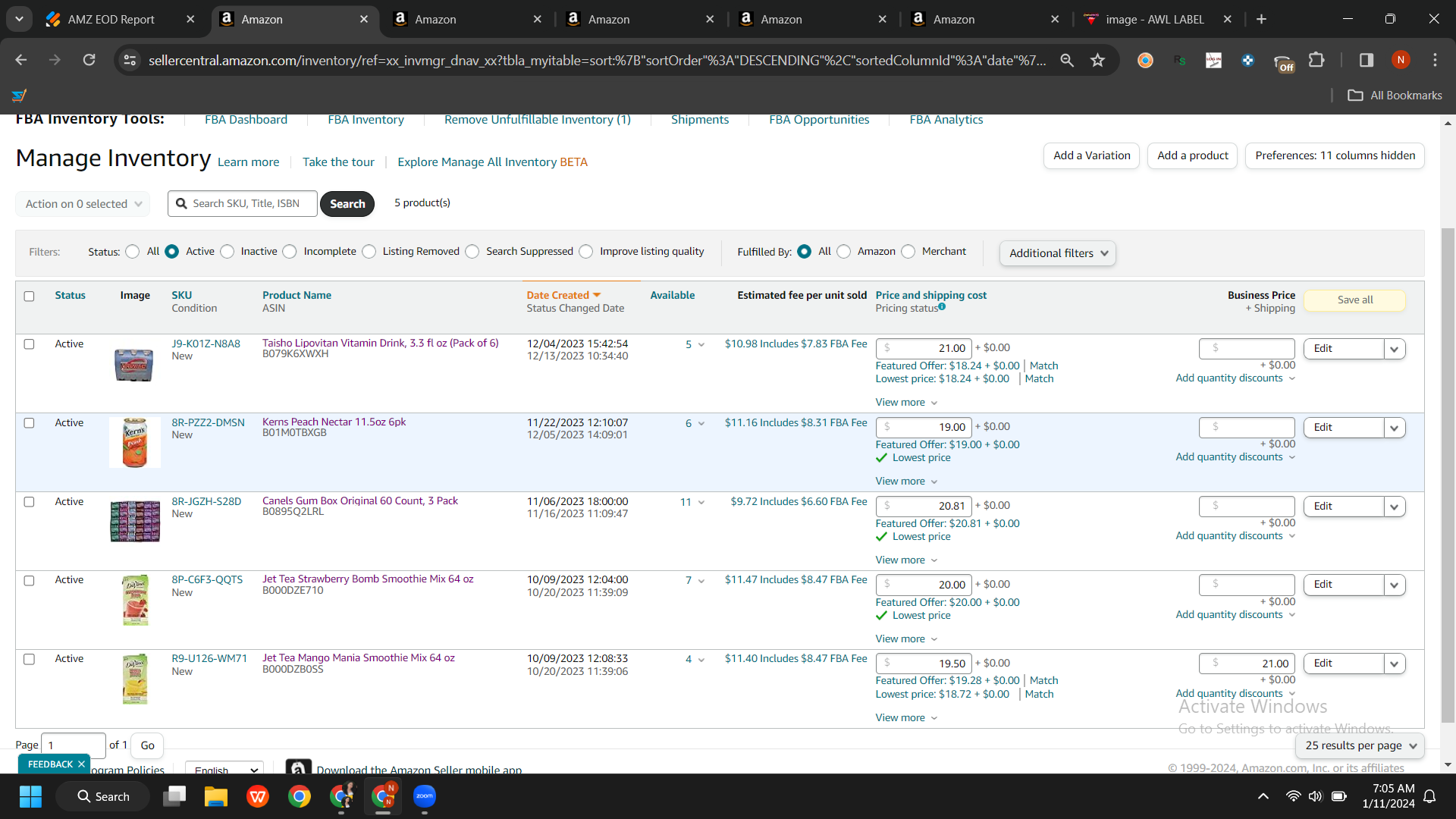Close the FEEDBACK tab with its X
The width and height of the screenshot is (1456, 819).
pyautogui.click(x=81, y=764)
